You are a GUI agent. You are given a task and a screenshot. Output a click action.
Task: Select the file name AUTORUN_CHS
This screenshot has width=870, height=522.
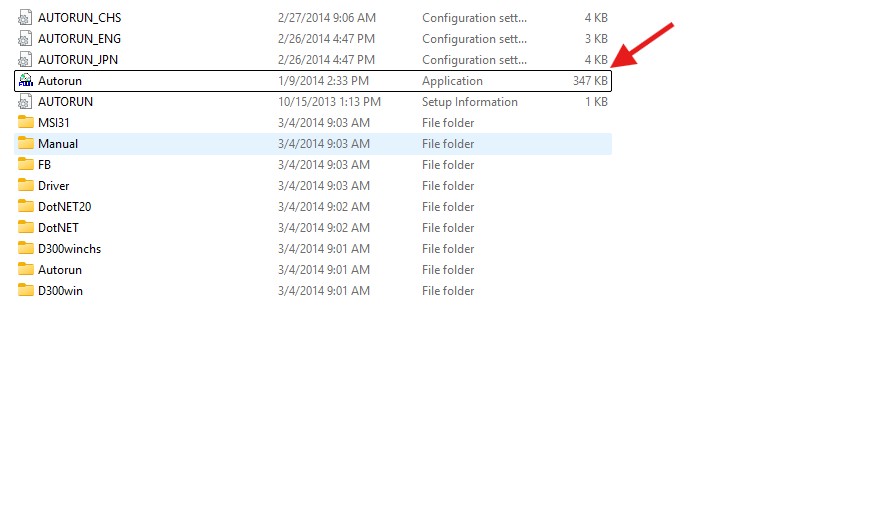tap(79, 18)
